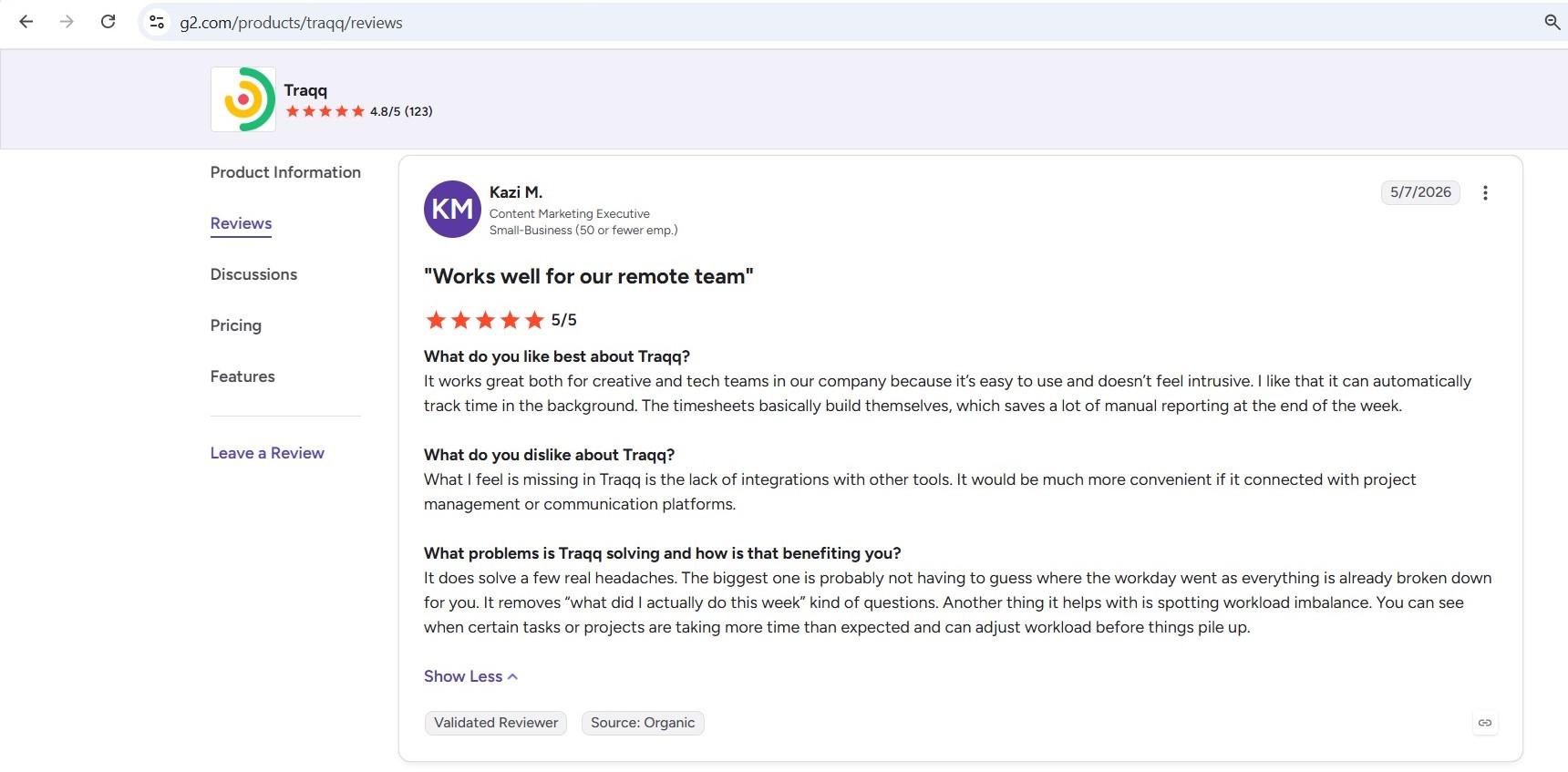Open the Features section
The width and height of the screenshot is (1568, 772).
(x=242, y=376)
